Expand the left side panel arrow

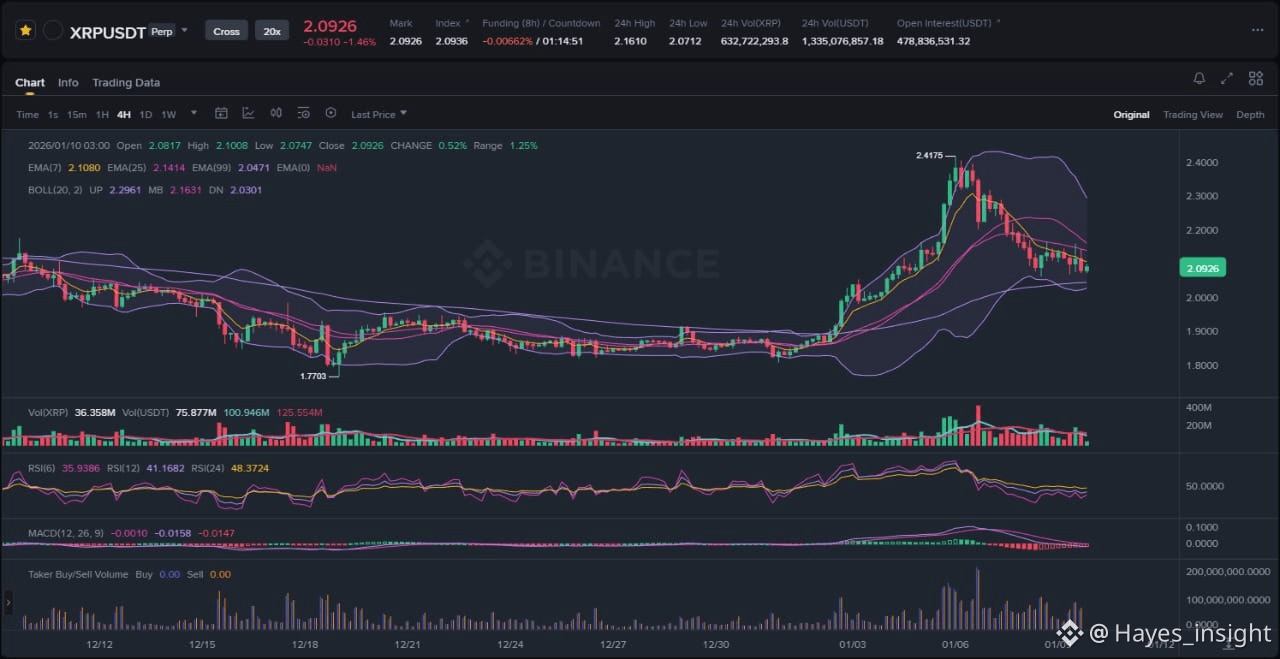point(9,602)
